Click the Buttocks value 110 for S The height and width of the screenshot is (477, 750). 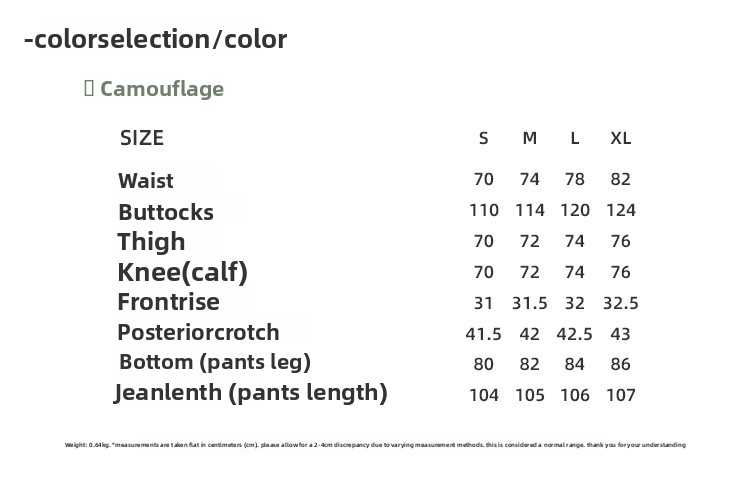484,211
